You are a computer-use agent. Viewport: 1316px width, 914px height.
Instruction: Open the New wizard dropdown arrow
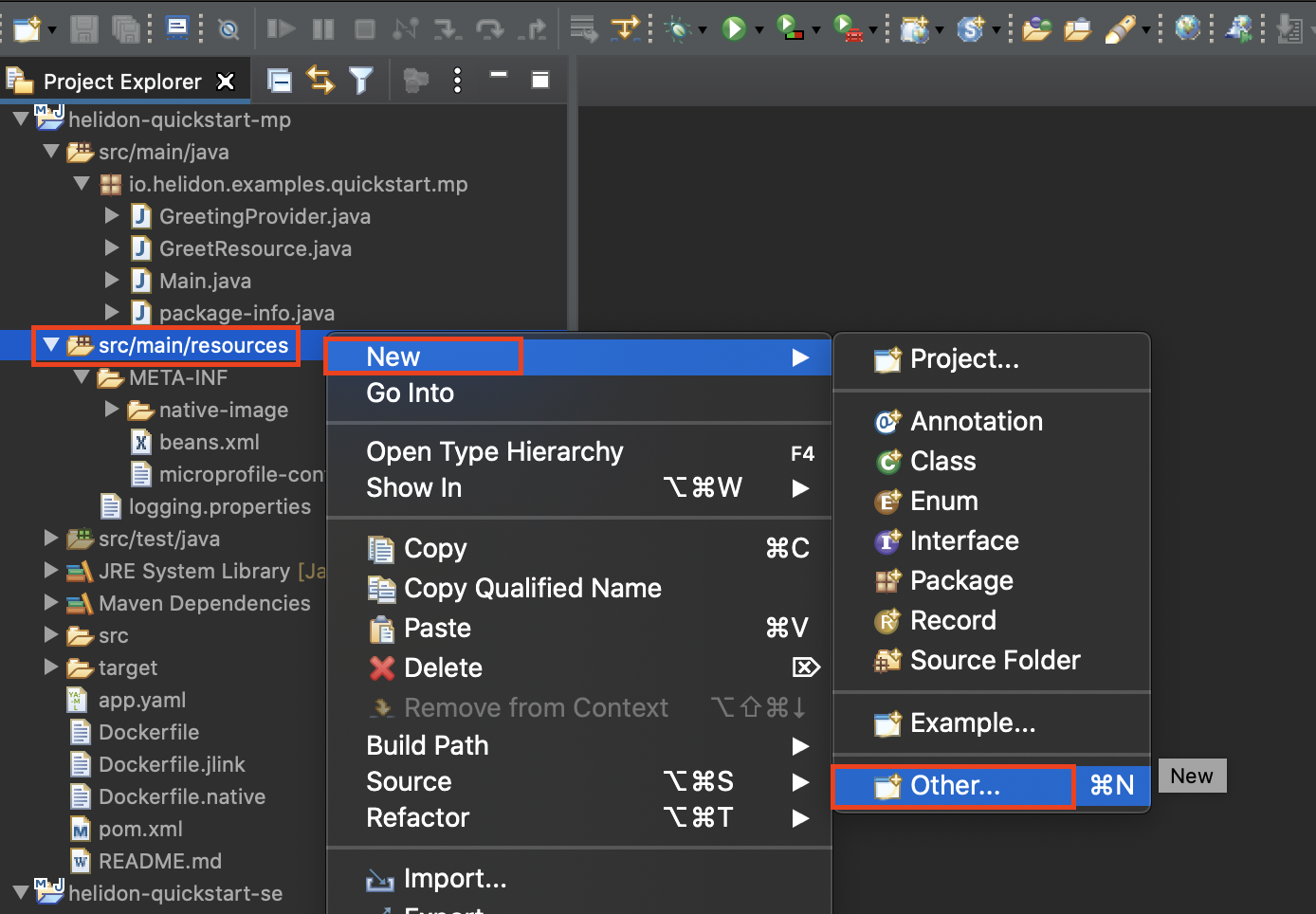[x=52, y=30]
